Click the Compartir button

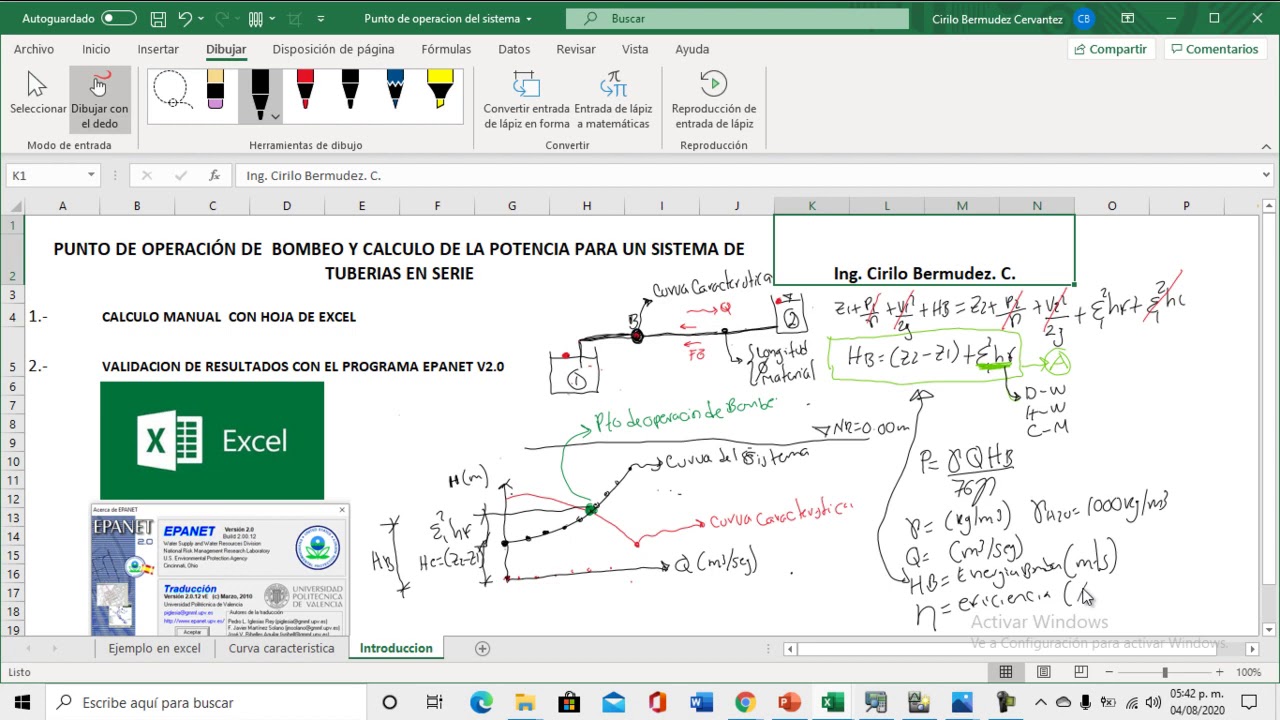point(1111,49)
